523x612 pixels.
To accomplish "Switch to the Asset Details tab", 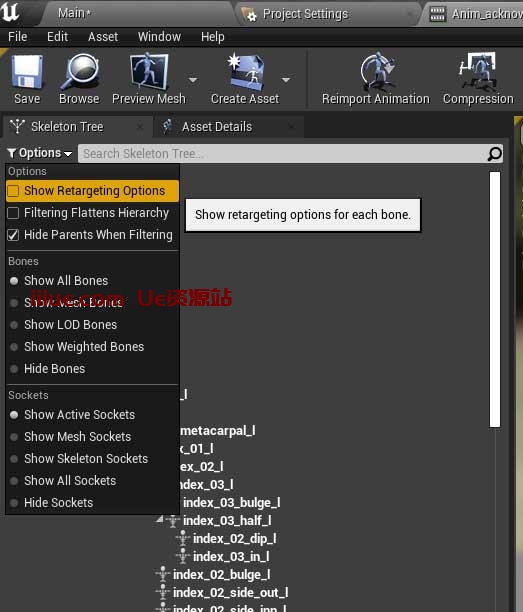I will click(x=217, y=127).
